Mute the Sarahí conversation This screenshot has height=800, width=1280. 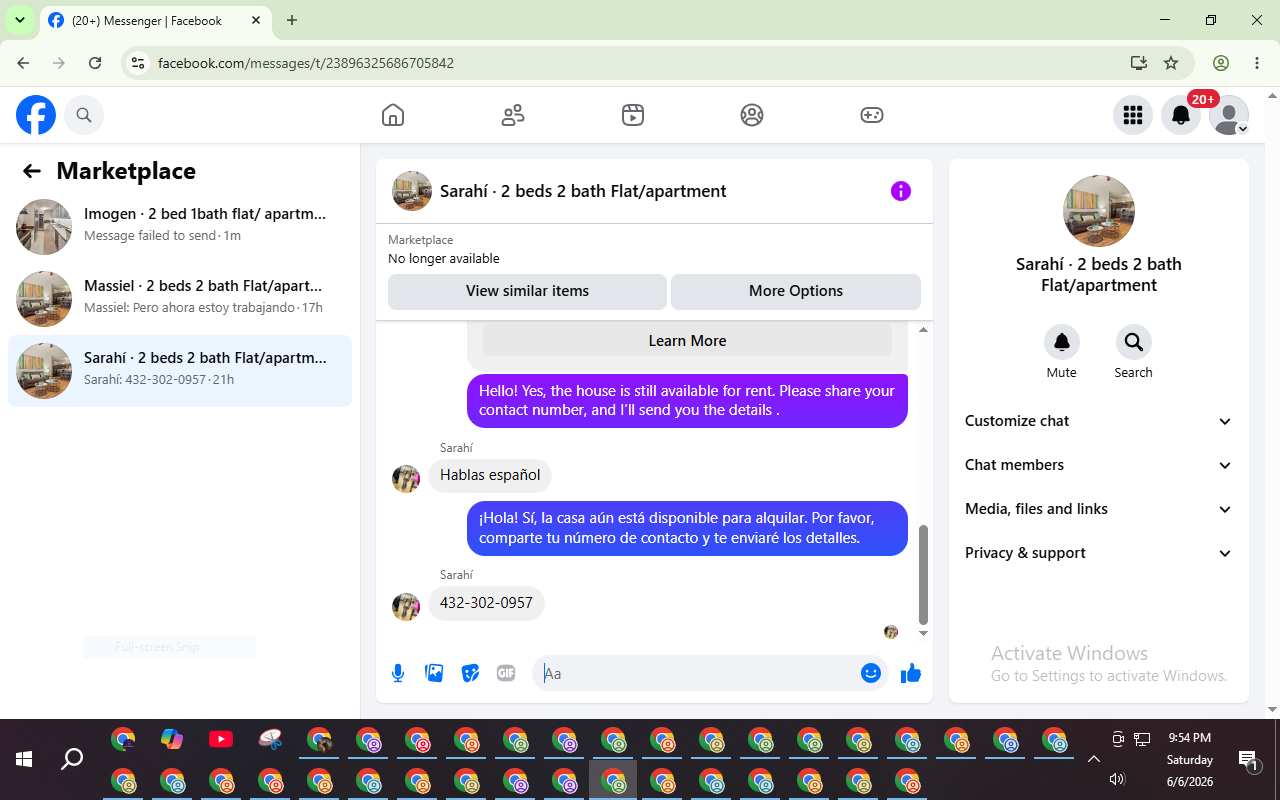[x=1062, y=342]
